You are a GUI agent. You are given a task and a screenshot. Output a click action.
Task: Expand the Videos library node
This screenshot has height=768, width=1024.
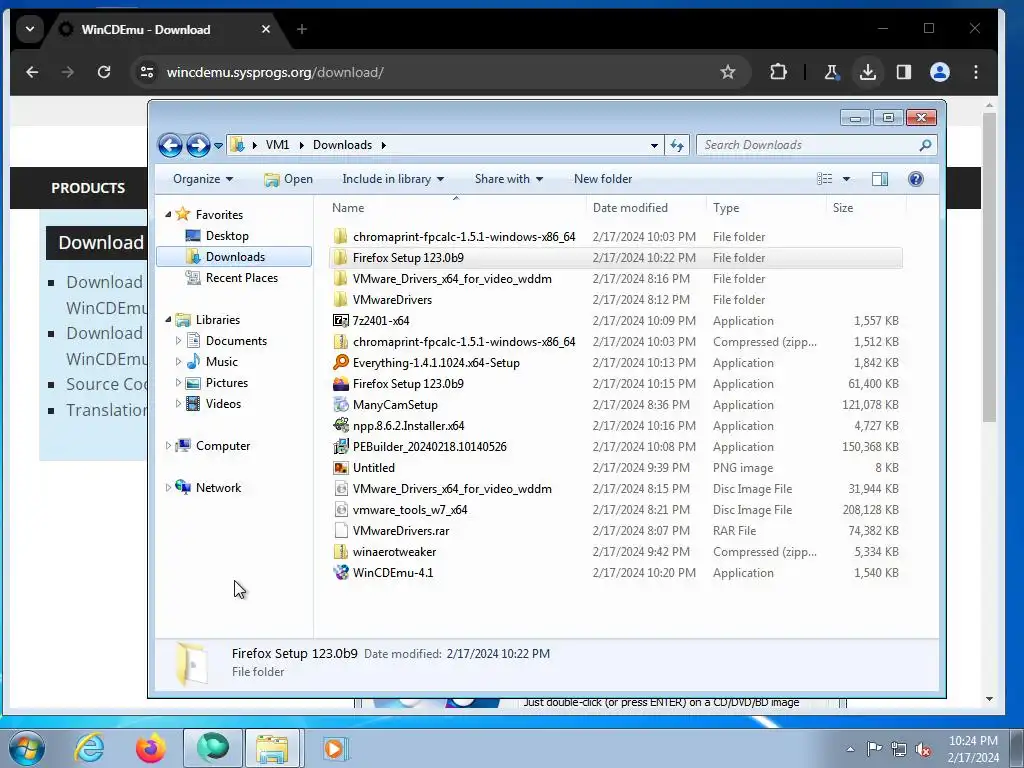point(178,403)
